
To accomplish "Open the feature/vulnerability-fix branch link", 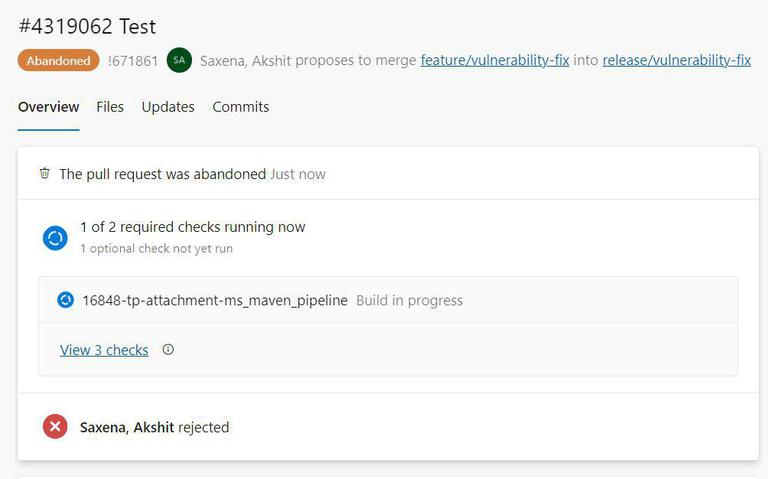I will 494,60.
